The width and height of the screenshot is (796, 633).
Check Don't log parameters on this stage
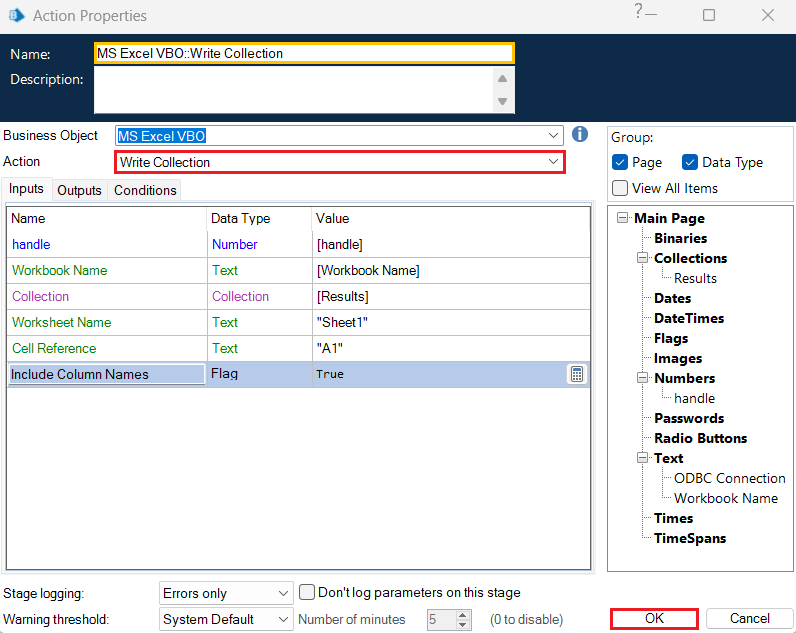pyautogui.click(x=308, y=593)
